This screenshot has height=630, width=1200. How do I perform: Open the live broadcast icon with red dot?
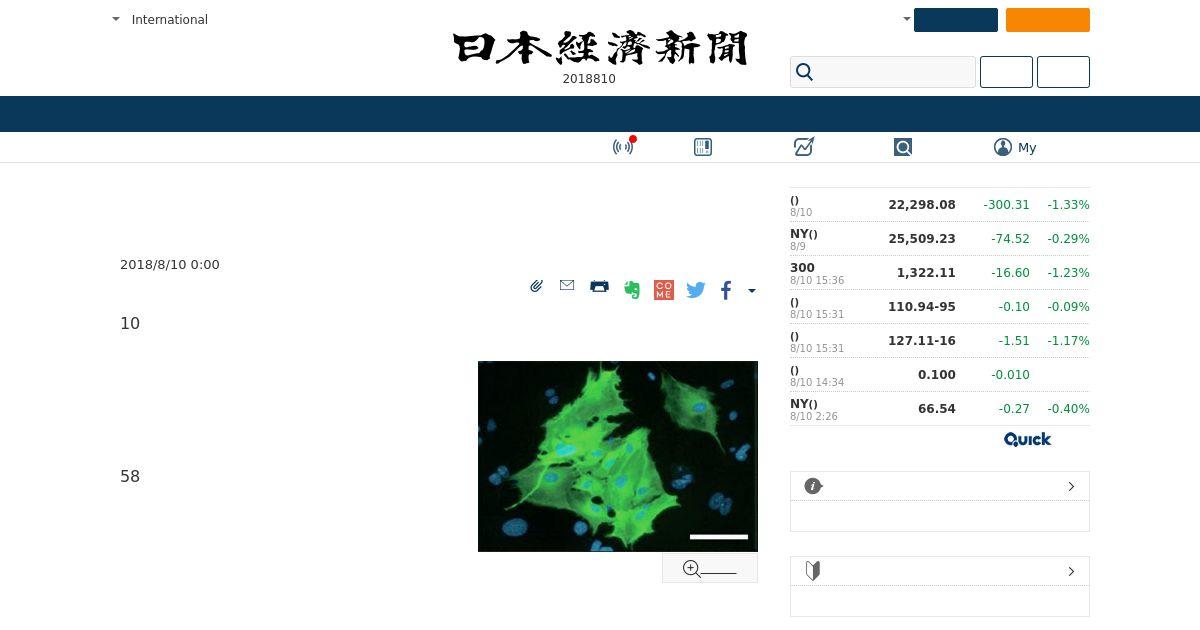click(x=624, y=147)
